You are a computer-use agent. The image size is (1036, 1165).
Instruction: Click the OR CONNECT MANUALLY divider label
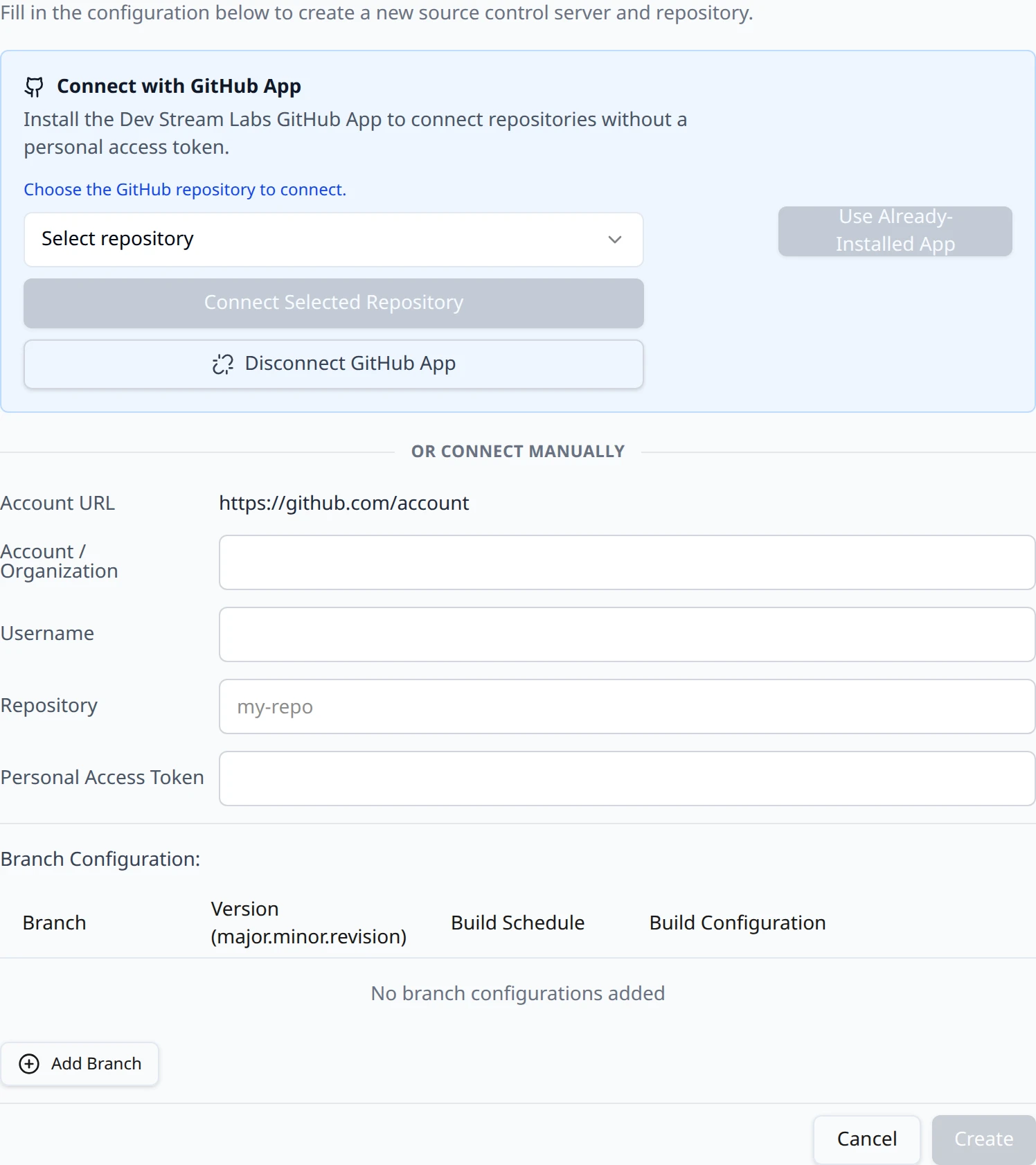518,452
